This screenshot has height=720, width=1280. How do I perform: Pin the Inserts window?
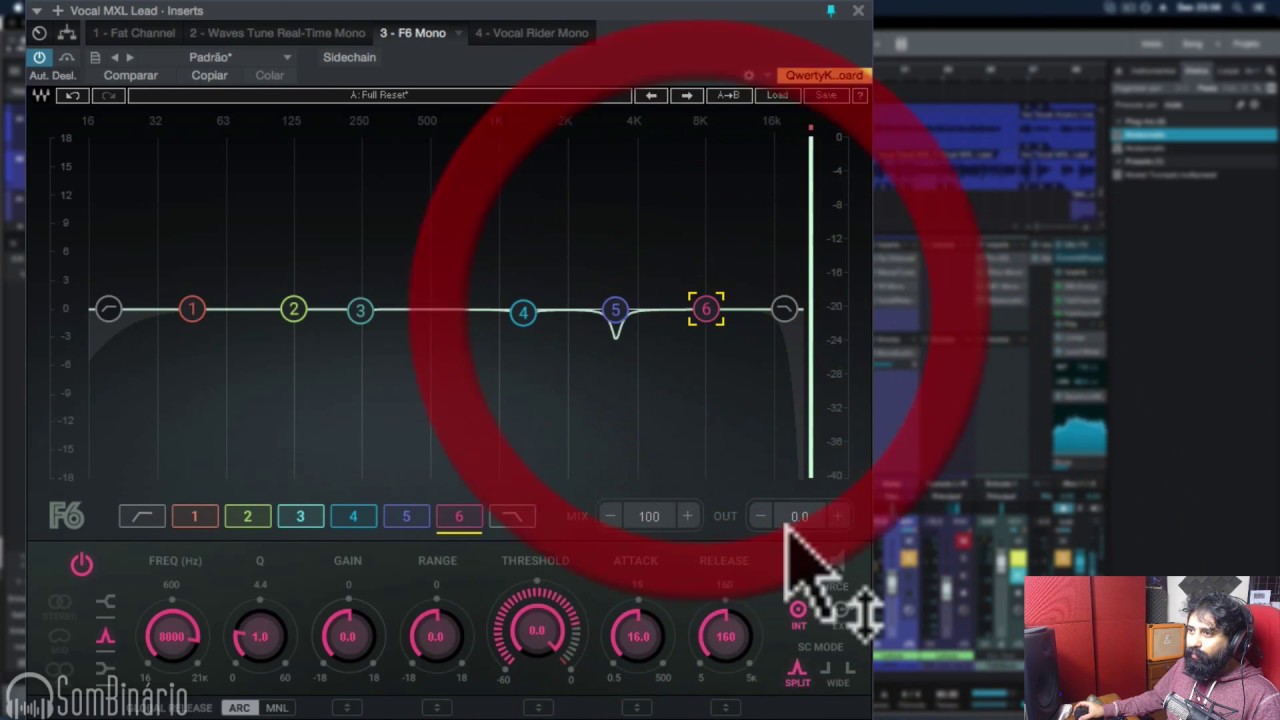830,10
